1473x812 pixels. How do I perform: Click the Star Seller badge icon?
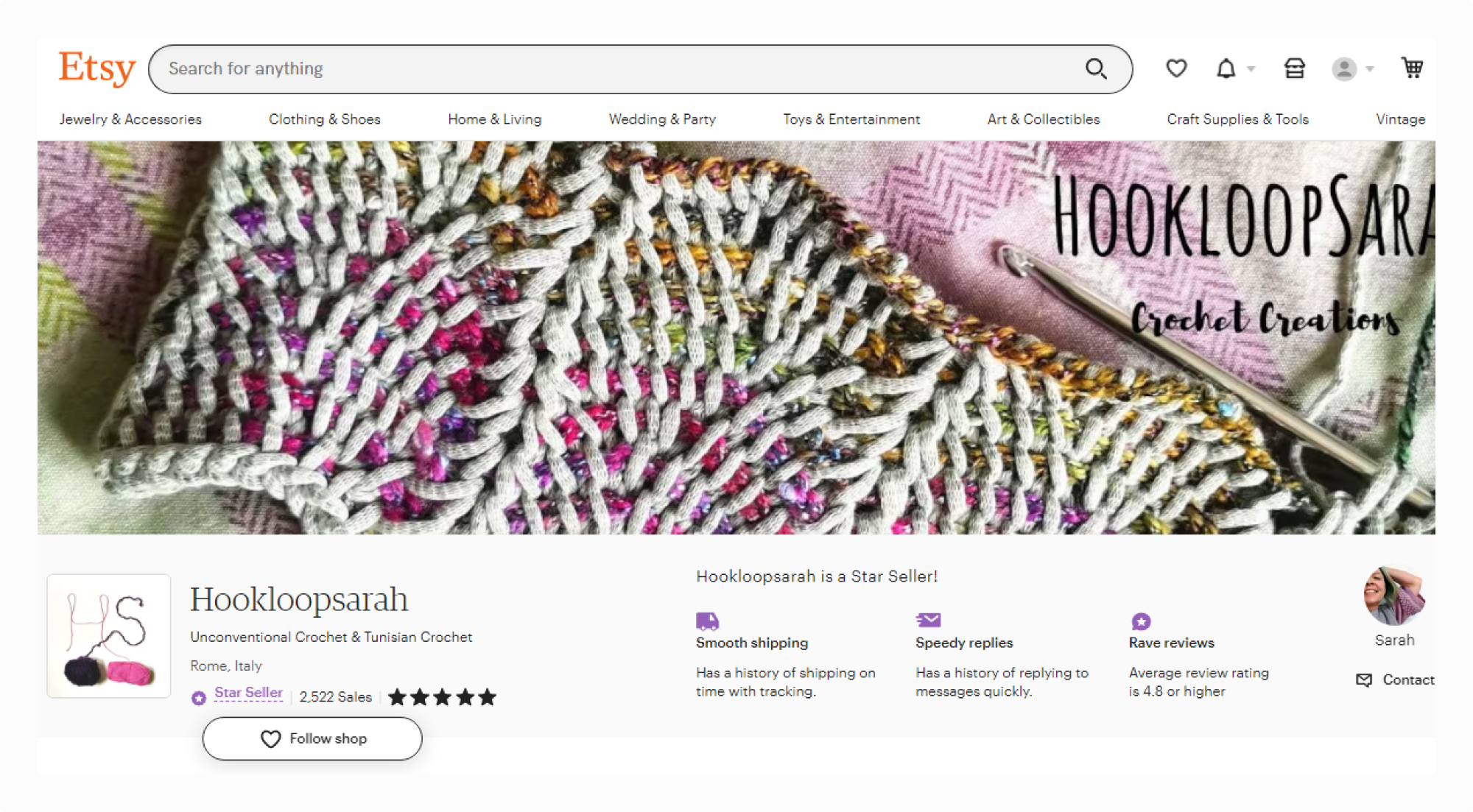(199, 698)
